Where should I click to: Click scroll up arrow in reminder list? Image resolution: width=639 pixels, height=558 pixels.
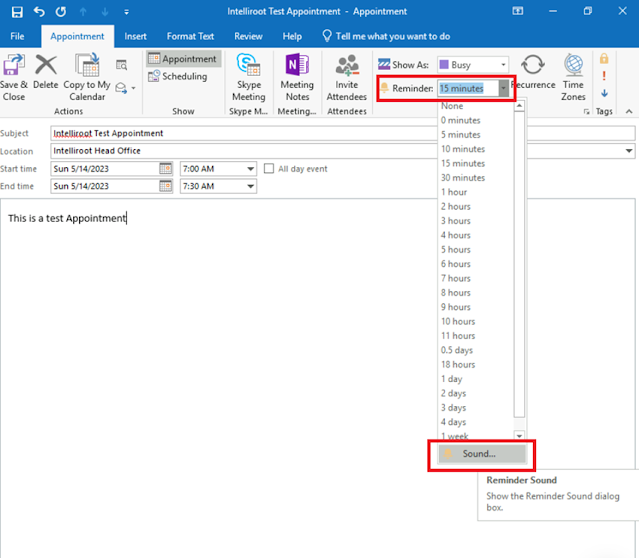519,106
